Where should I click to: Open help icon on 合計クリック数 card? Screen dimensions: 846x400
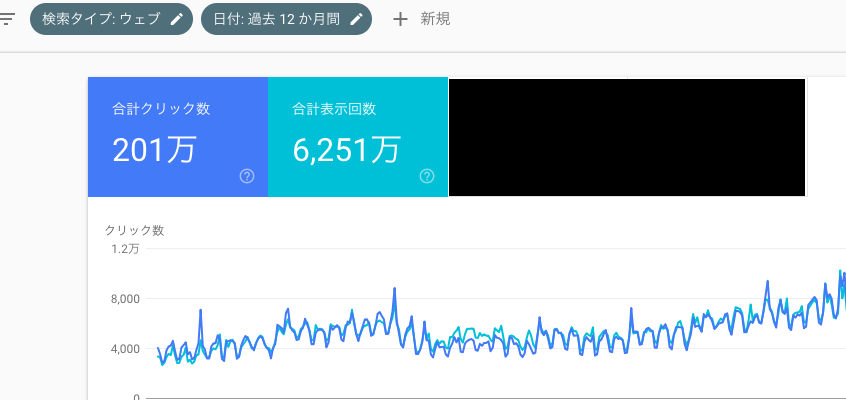click(247, 176)
